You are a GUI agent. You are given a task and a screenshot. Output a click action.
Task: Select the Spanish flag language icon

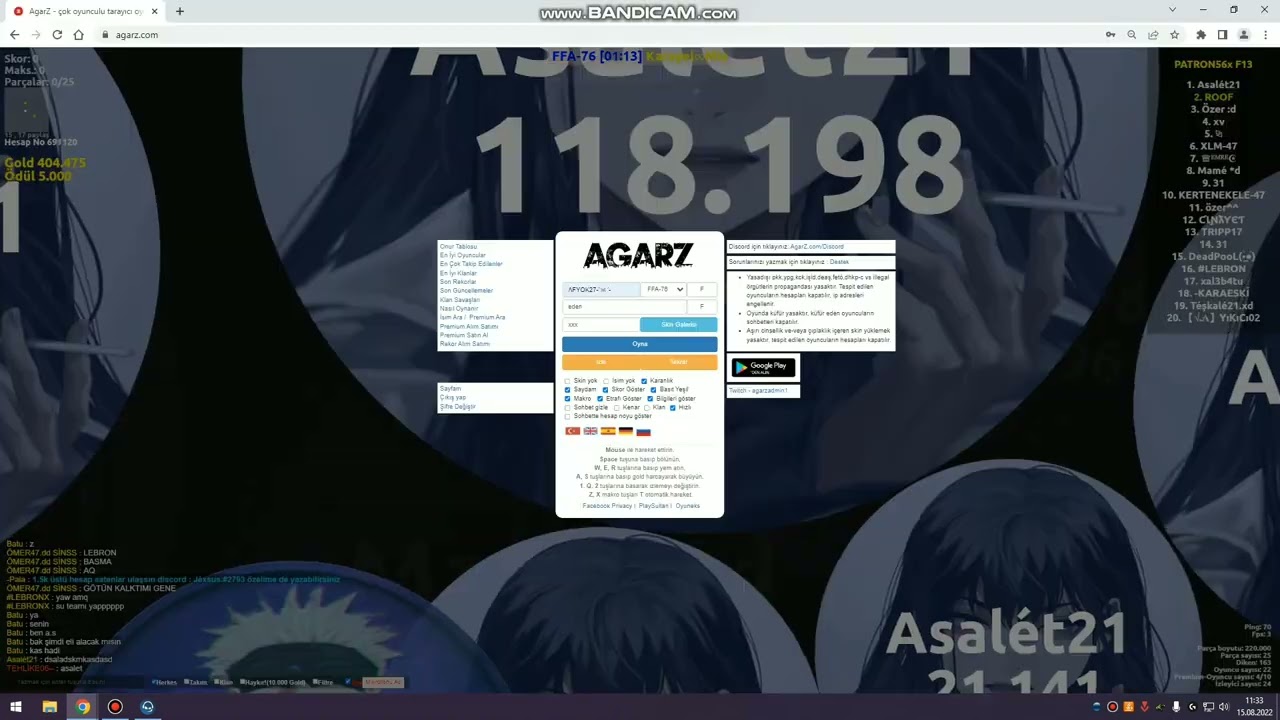pyautogui.click(x=608, y=431)
